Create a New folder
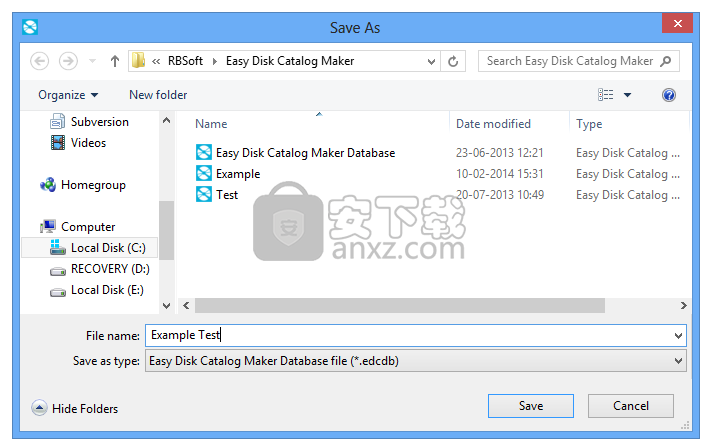This screenshot has width=723, height=445. (158, 95)
